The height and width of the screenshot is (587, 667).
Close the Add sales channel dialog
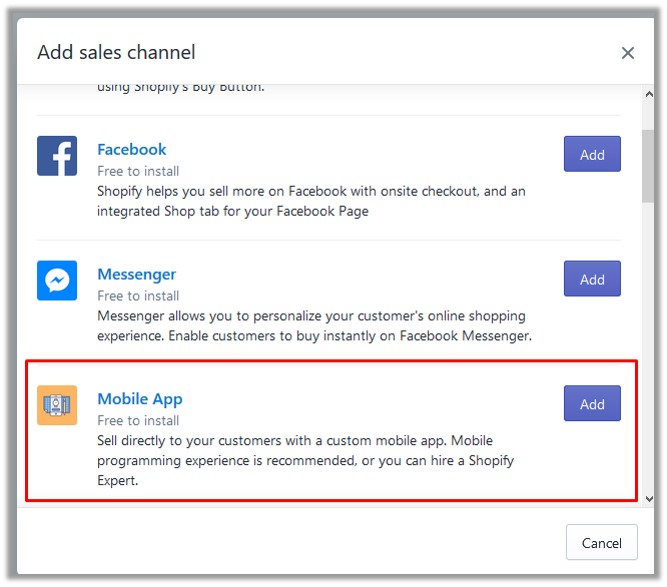pos(627,53)
